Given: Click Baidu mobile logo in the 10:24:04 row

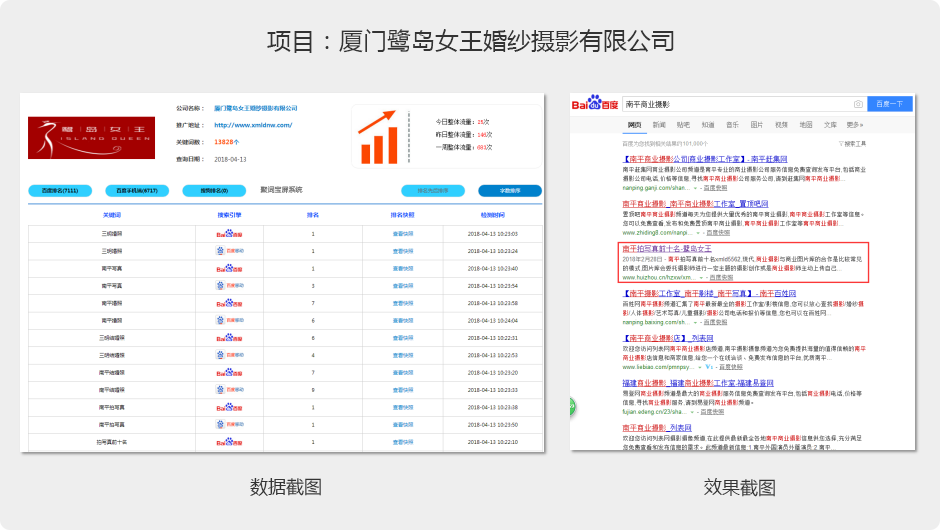Looking at the screenshot, I should 230,320.
